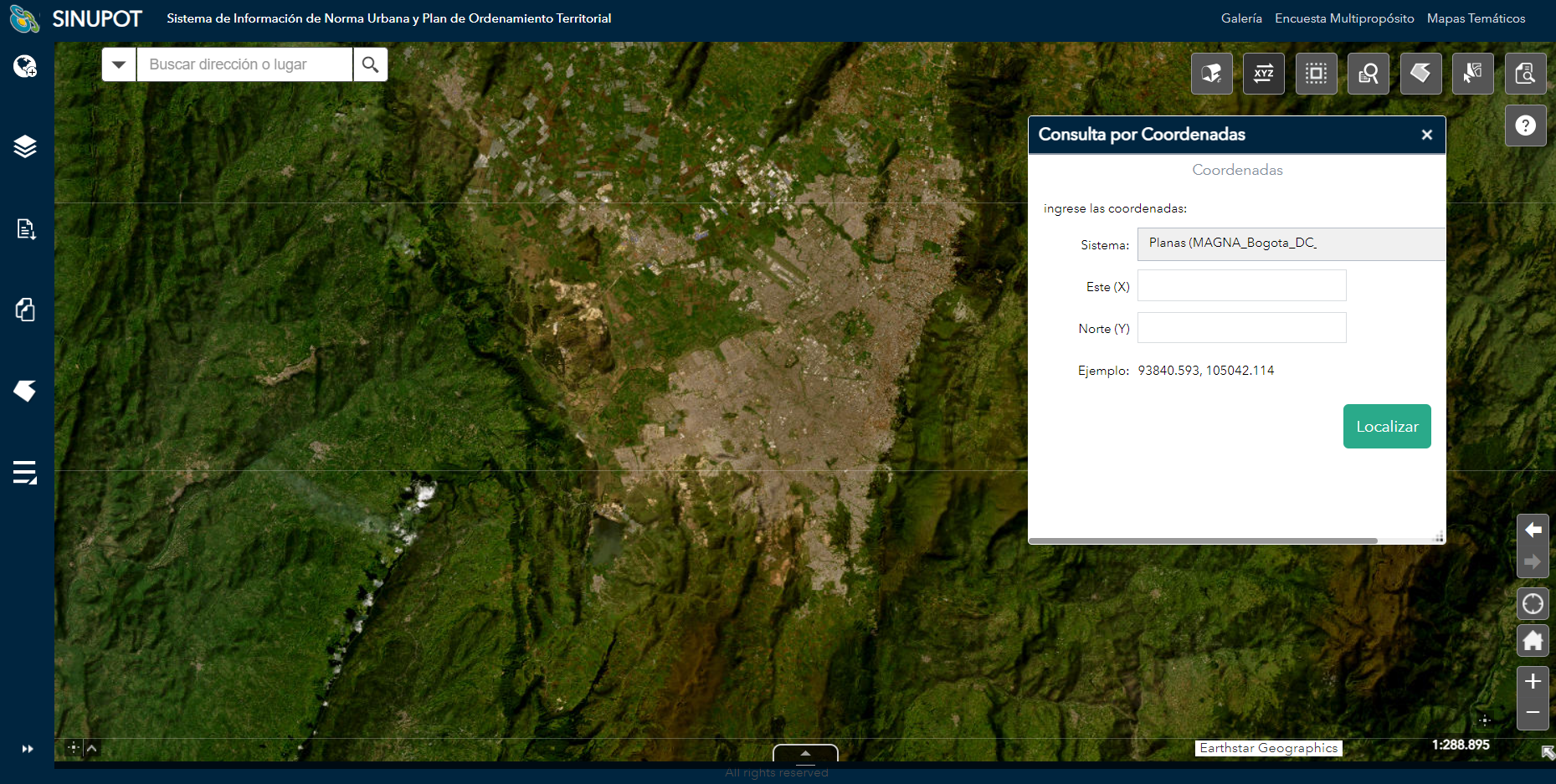
Task: Click the dashed square selection tool
Action: click(x=1316, y=74)
